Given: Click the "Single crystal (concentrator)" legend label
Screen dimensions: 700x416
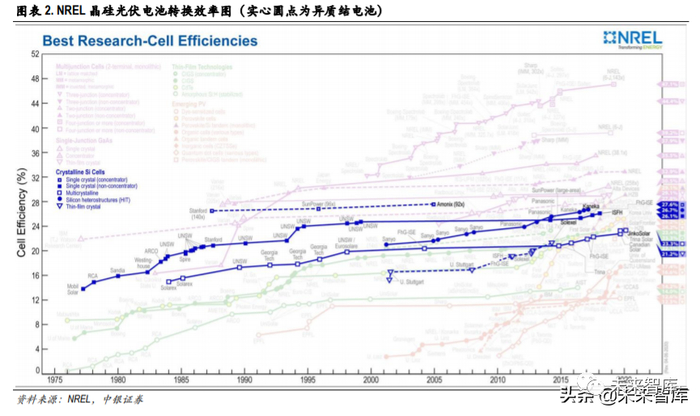Looking at the screenshot, I should pyautogui.click(x=96, y=180).
